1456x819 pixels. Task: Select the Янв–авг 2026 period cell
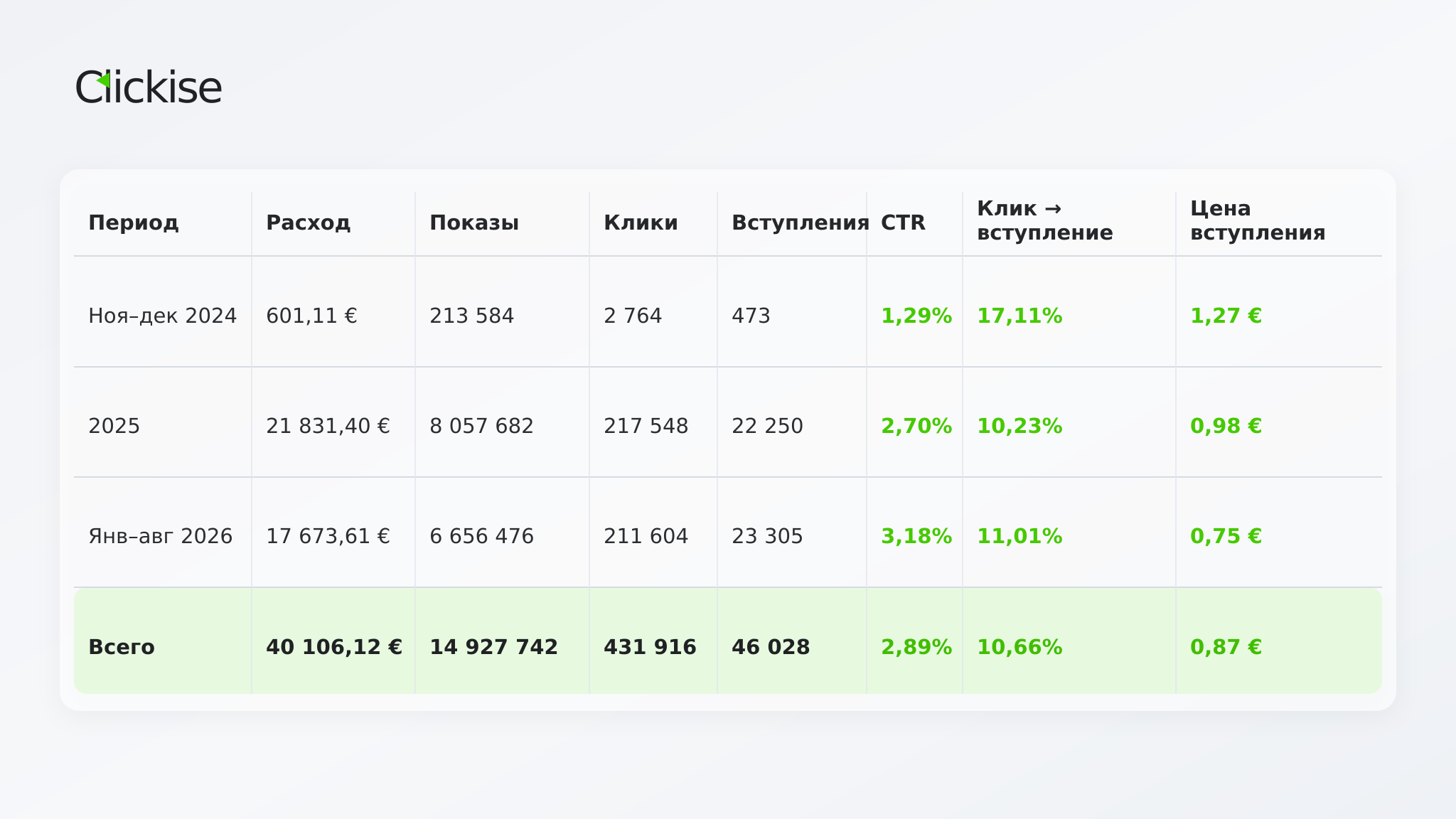tap(160, 536)
